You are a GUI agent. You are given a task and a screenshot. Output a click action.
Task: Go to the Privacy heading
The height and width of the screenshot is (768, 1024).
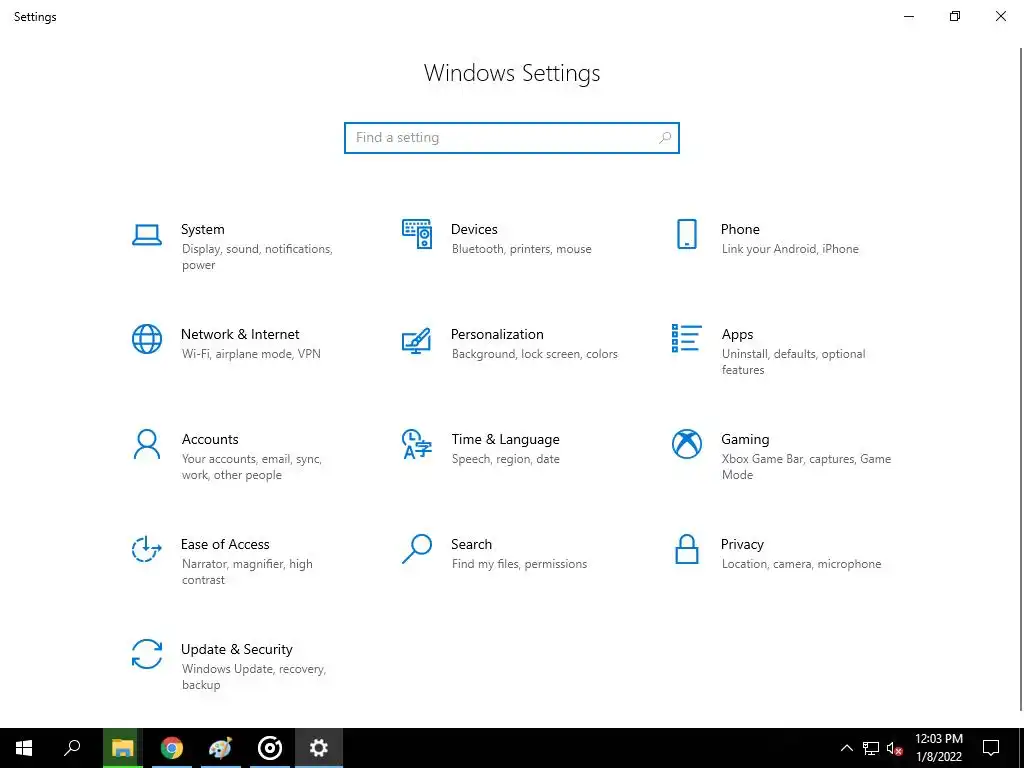pyautogui.click(x=742, y=544)
